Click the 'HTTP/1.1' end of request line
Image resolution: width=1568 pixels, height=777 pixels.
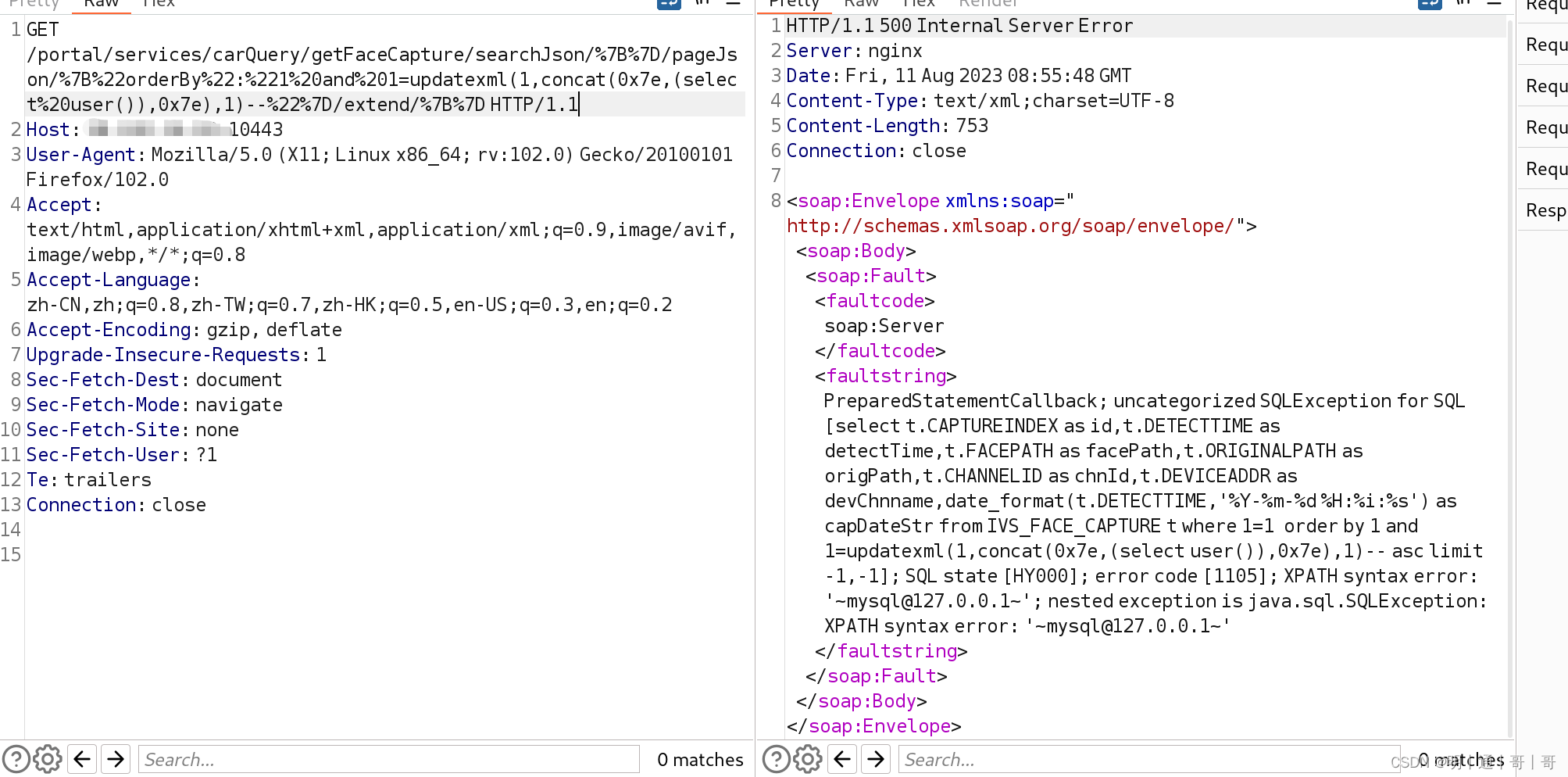click(x=534, y=105)
